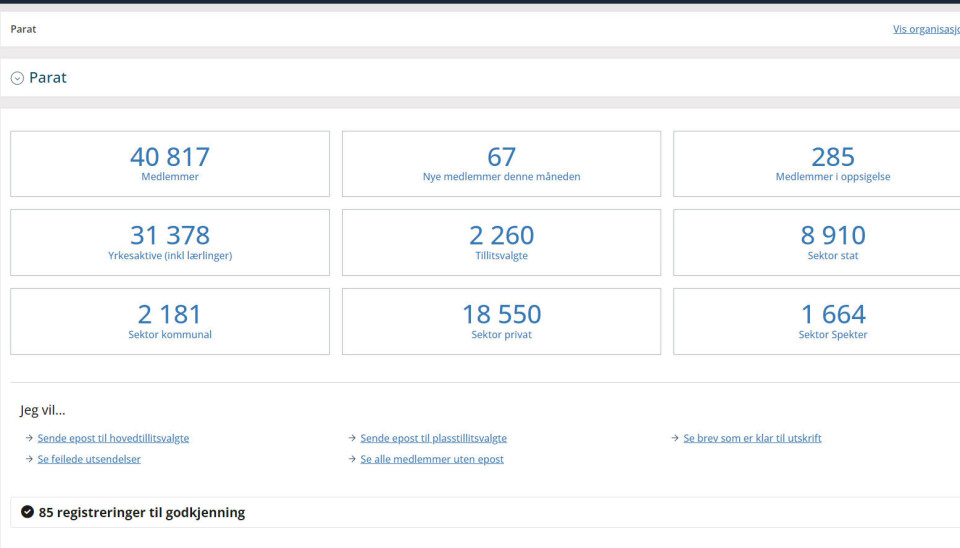Open the 2 181 Sektor kommunal card
Image resolution: width=960 pixels, height=548 pixels.
(170, 321)
